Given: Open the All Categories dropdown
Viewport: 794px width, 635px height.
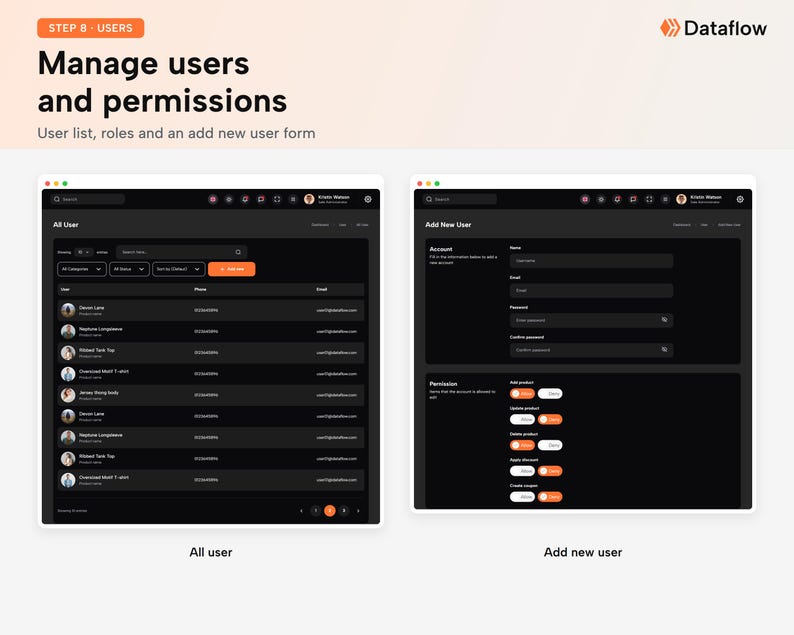Looking at the screenshot, I should pos(82,269).
